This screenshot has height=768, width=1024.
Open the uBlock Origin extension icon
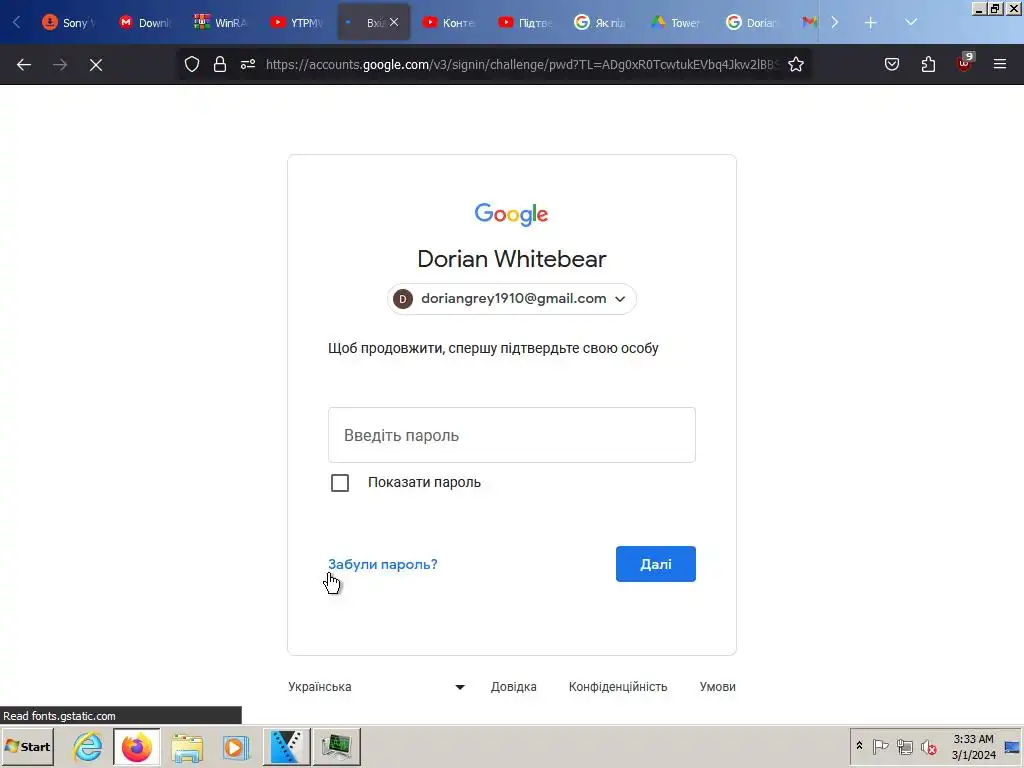coord(965,63)
